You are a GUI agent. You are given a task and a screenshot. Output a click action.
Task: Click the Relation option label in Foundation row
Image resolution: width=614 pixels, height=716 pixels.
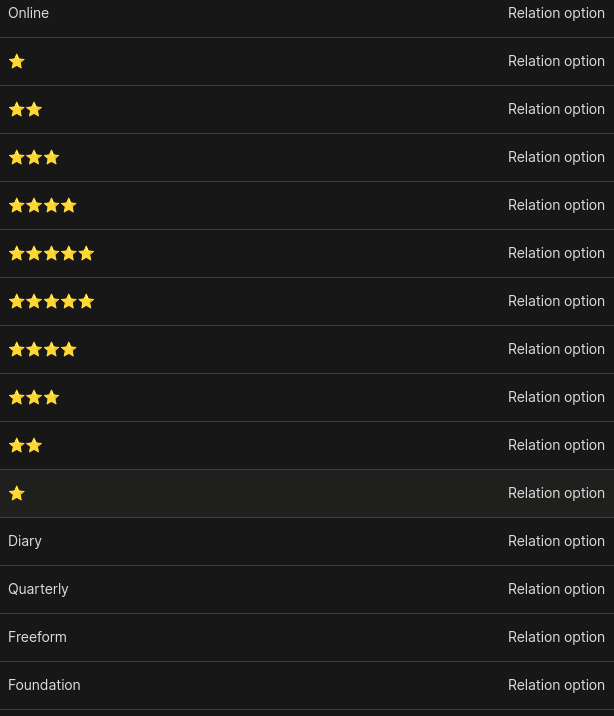pyautogui.click(x=556, y=685)
